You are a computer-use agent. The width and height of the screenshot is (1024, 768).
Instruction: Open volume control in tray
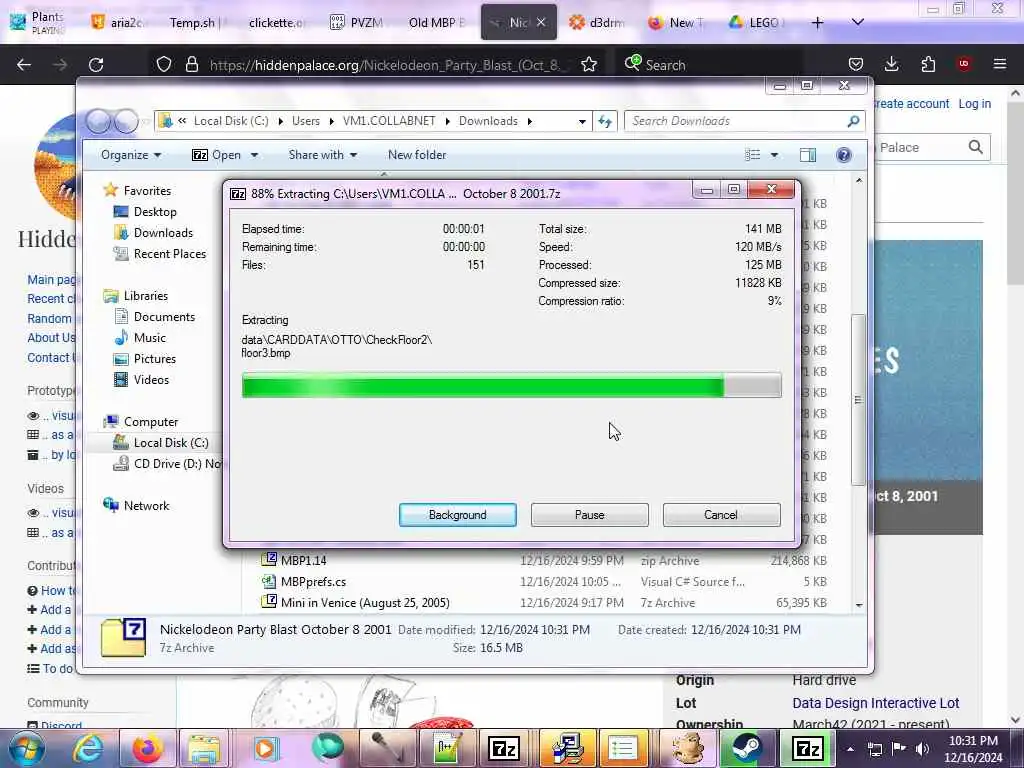click(922, 748)
